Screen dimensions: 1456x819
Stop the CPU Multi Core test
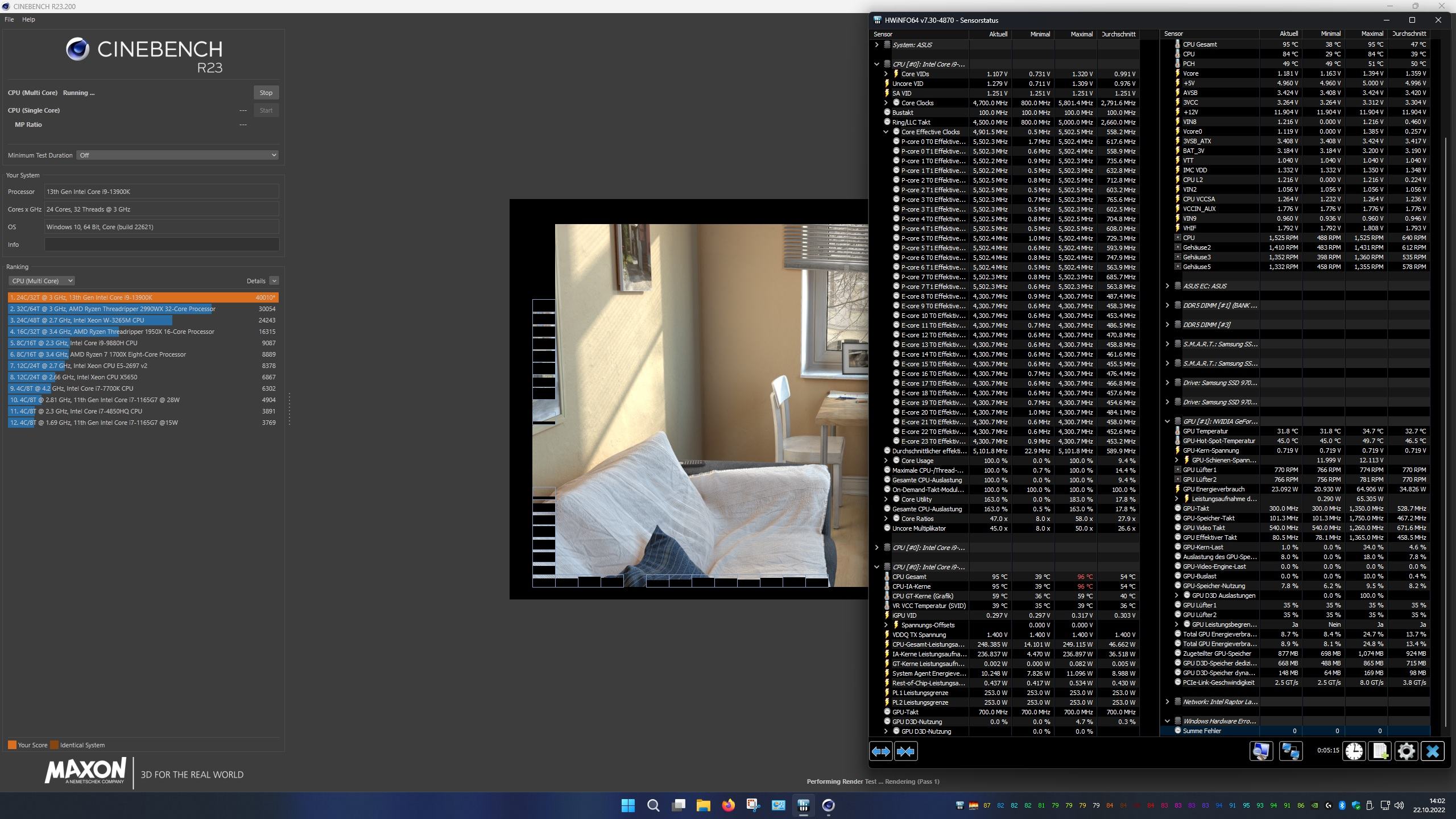tap(266, 93)
